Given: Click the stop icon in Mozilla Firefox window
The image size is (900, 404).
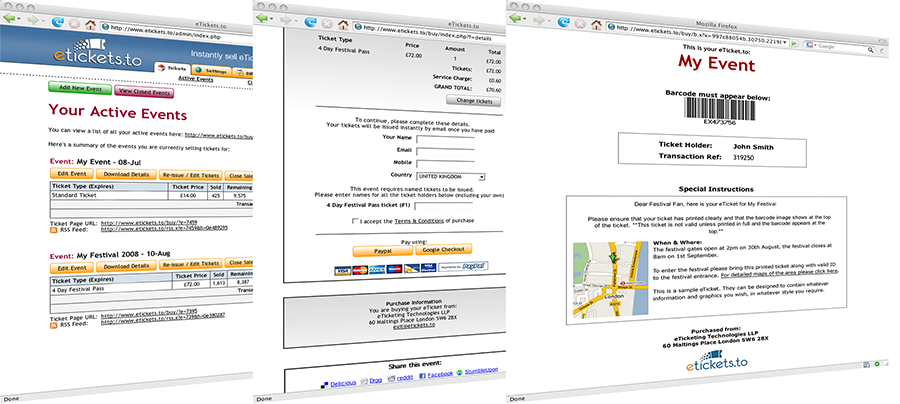Looking at the screenshot, I should [580, 25].
